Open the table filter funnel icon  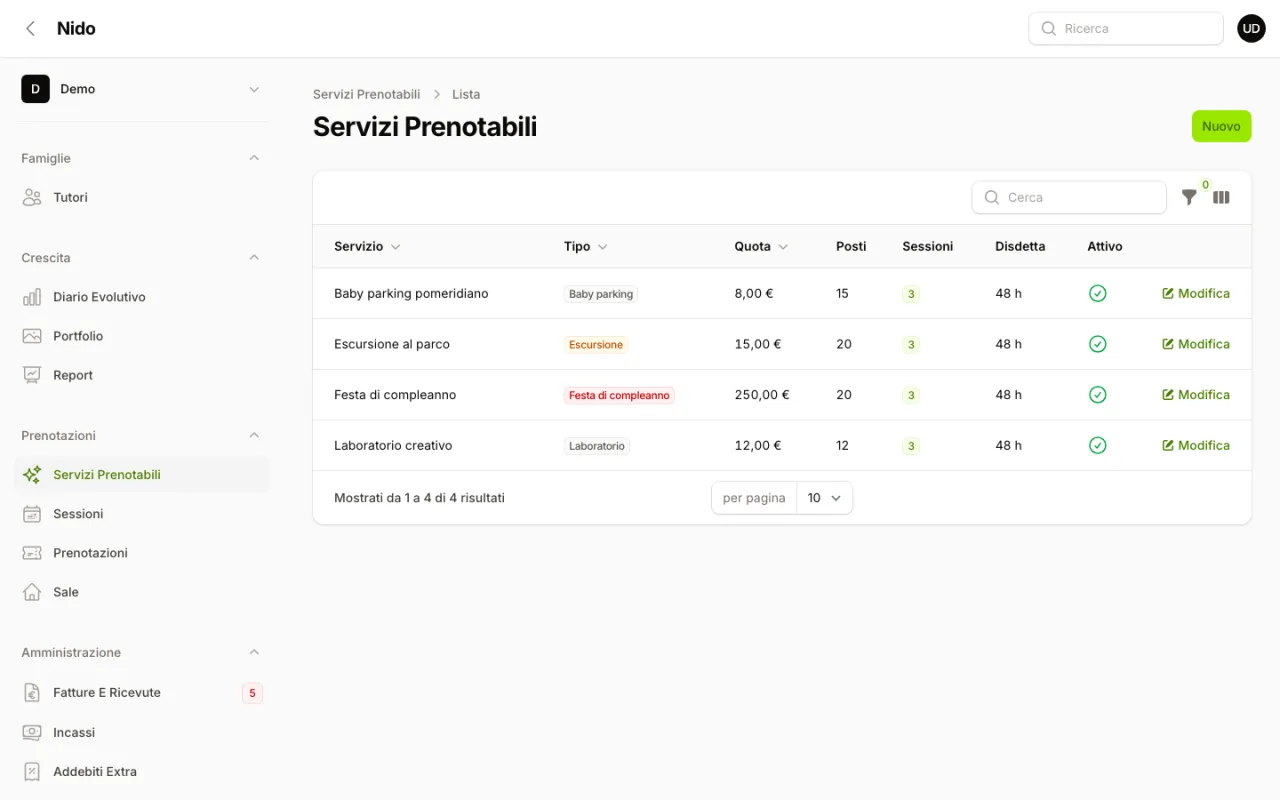click(1189, 198)
